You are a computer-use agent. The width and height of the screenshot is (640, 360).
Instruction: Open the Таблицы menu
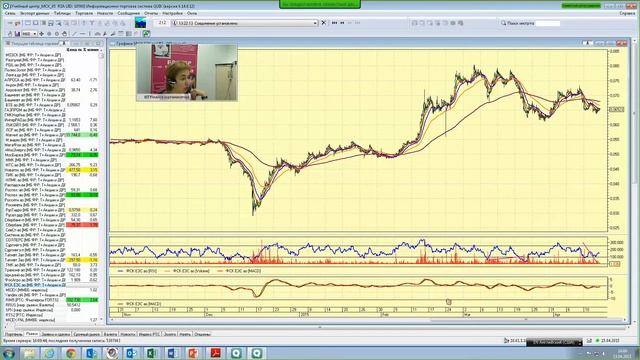(62, 13)
